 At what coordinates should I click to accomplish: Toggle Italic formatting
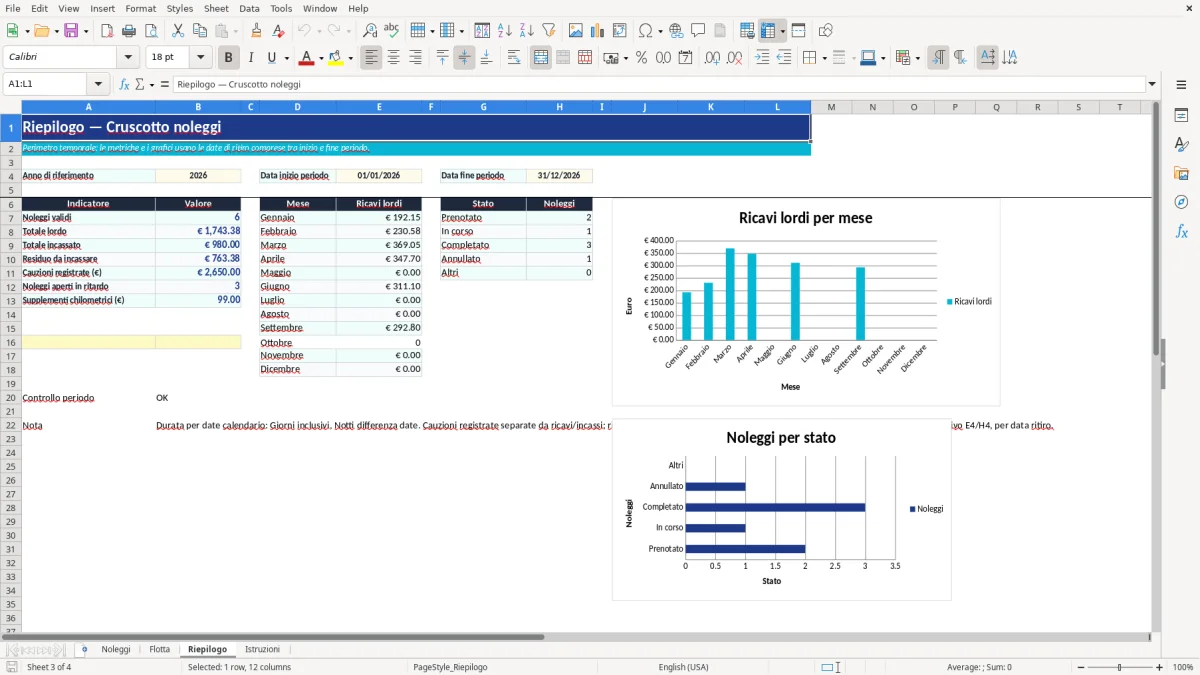pyautogui.click(x=251, y=58)
